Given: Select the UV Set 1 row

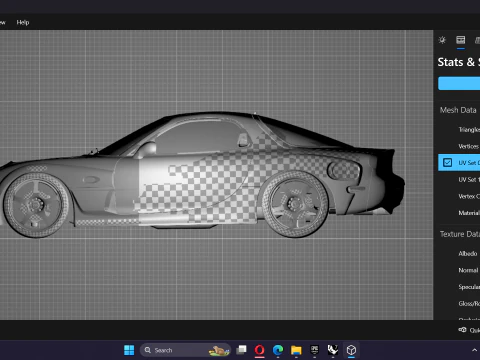Looking at the screenshot, I should (459, 179).
